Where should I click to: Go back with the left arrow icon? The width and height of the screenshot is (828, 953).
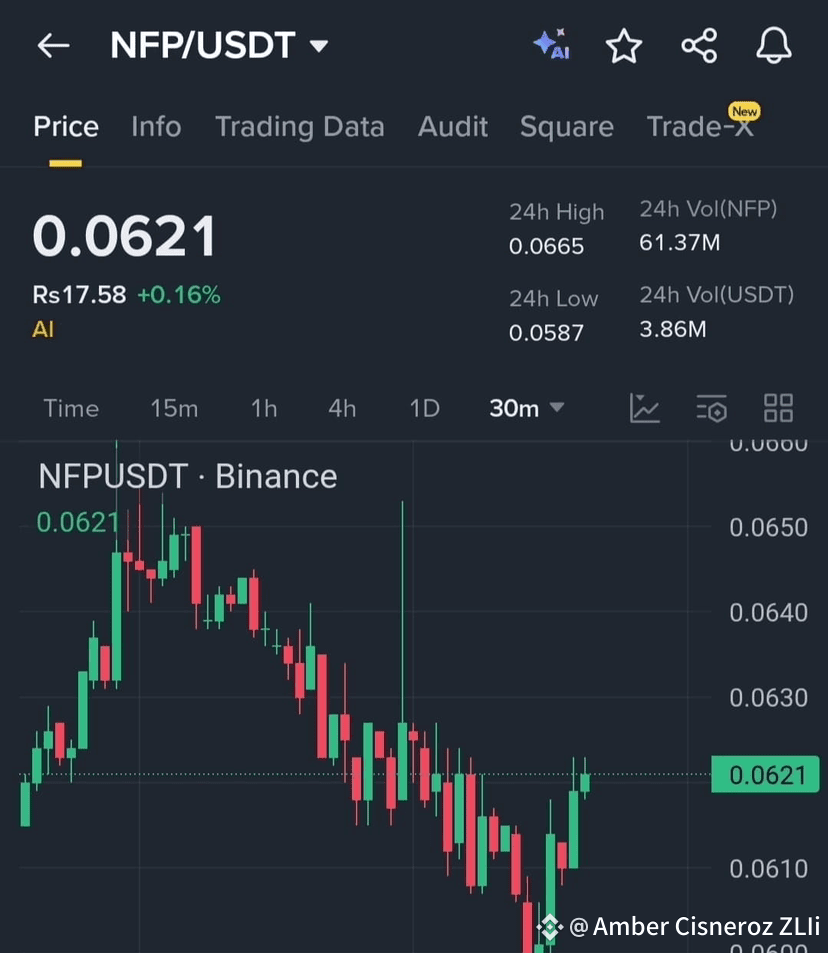(x=53, y=46)
